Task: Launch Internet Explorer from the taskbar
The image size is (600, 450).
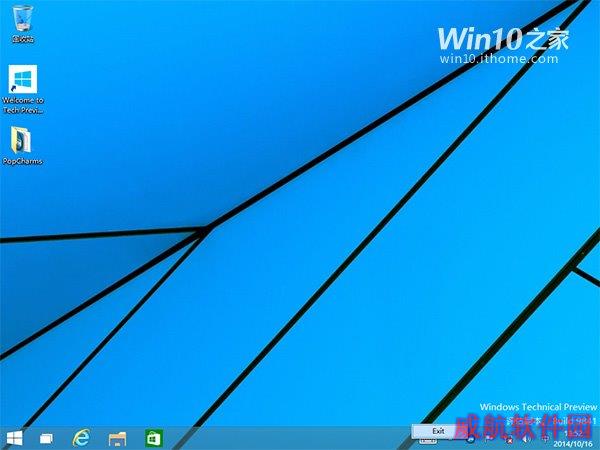Action: point(82,437)
